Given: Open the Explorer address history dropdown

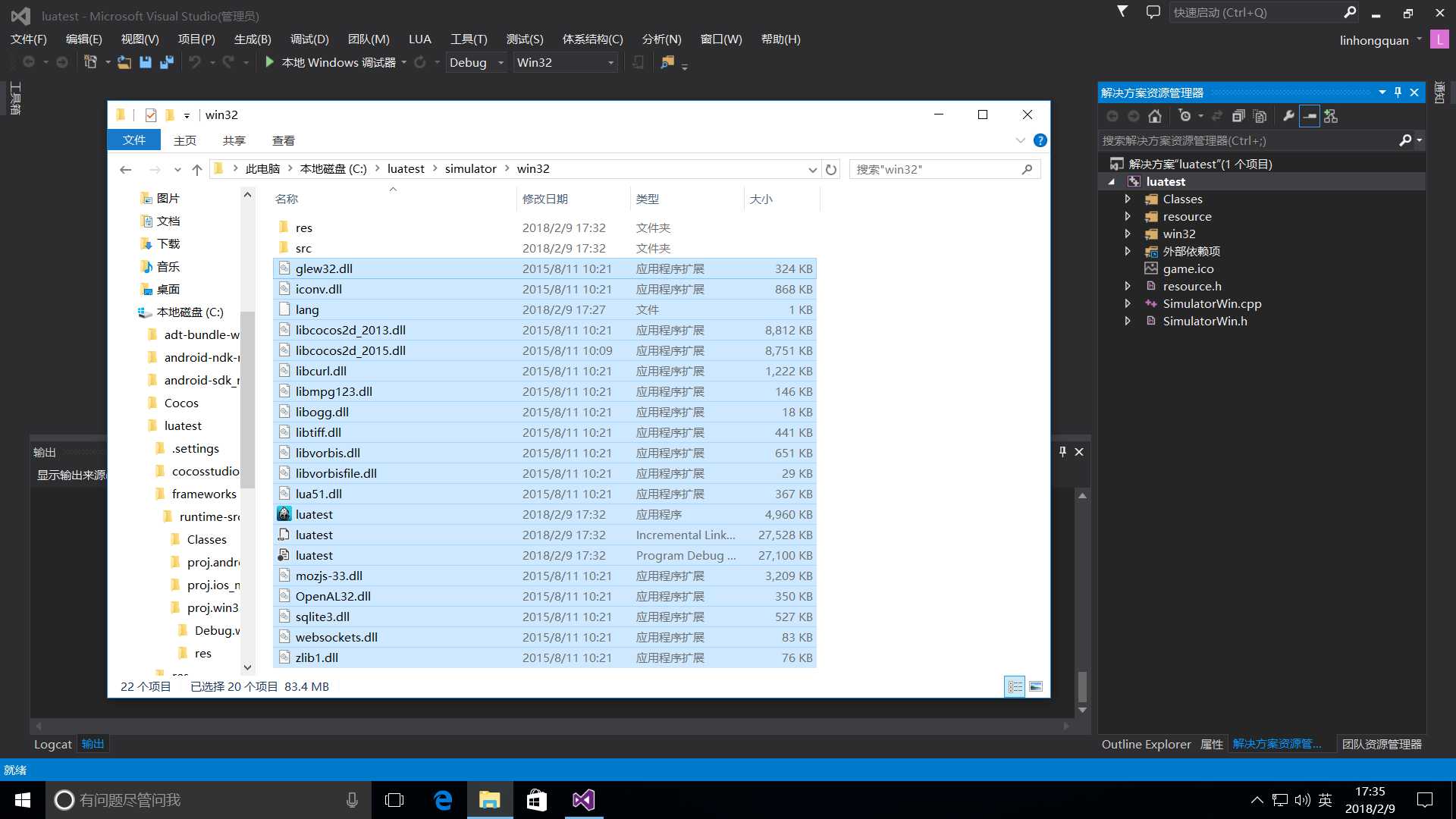Looking at the screenshot, I should [813, 169].
